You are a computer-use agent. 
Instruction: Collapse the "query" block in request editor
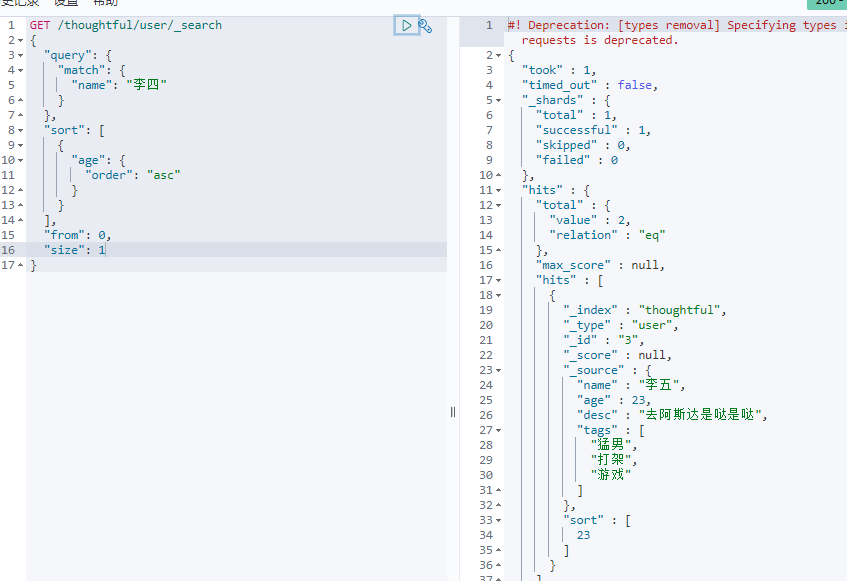(x=21, y=55)
